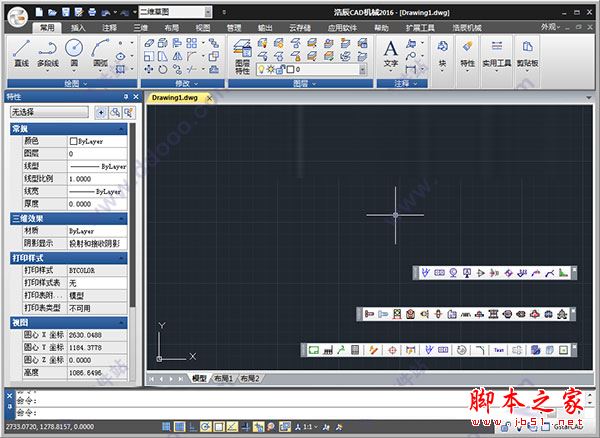600x438 pixels.
Task: Click the rotate tool in modify panel
Action: 163,69
